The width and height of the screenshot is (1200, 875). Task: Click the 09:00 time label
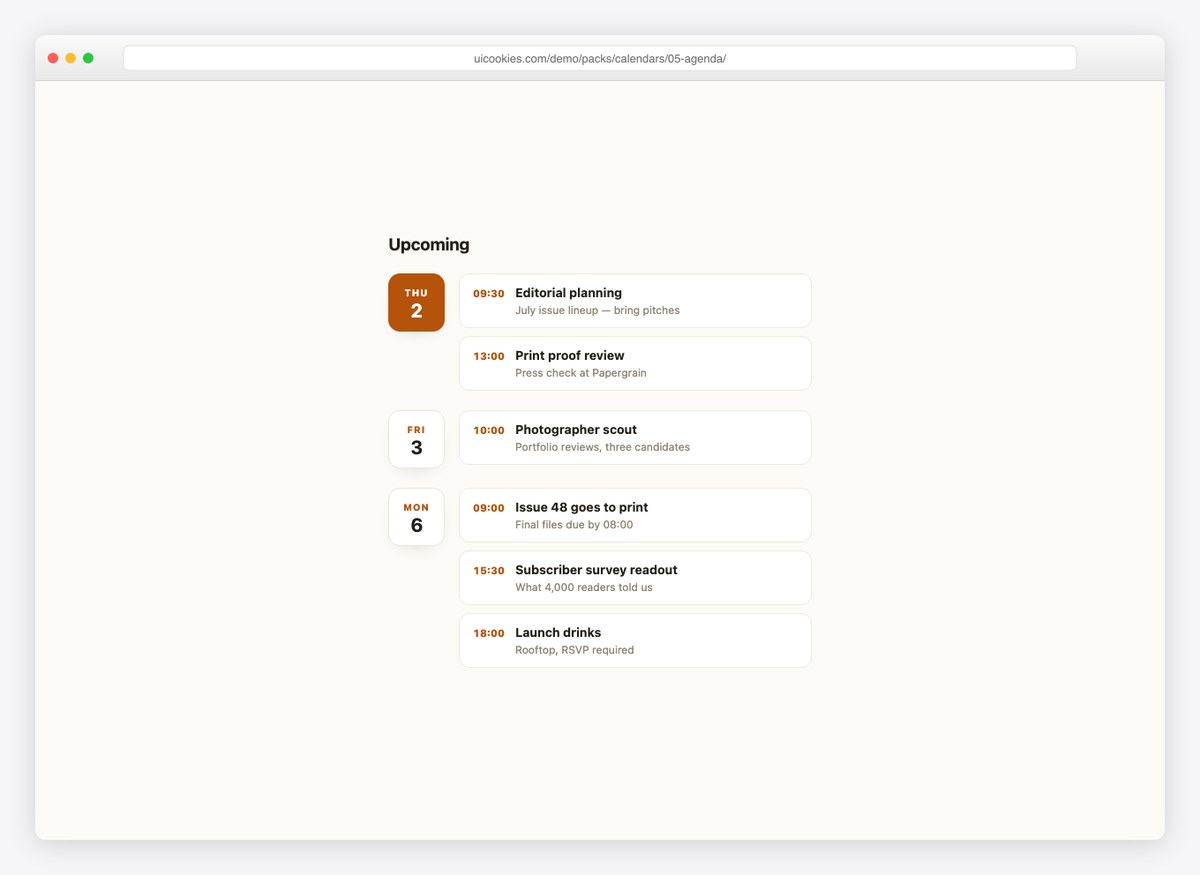click(x=489, y=508)
